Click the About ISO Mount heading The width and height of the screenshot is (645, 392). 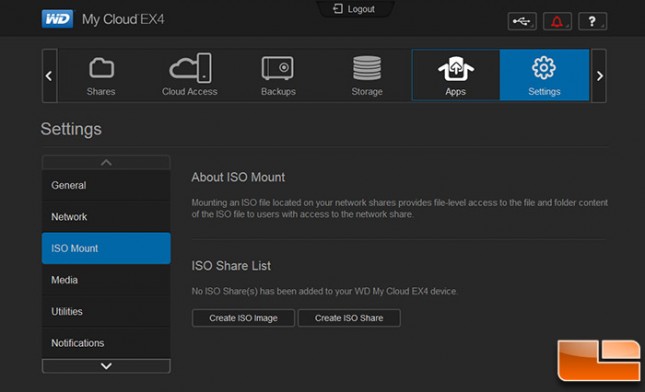tap(238, 177)
